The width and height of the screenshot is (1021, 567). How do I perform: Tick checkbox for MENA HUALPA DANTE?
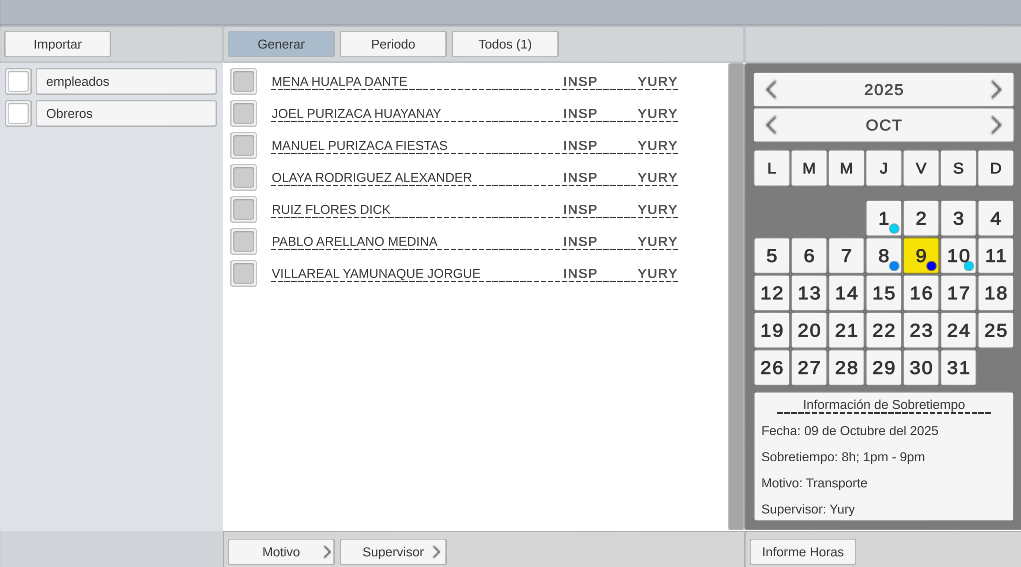(243, 82)
